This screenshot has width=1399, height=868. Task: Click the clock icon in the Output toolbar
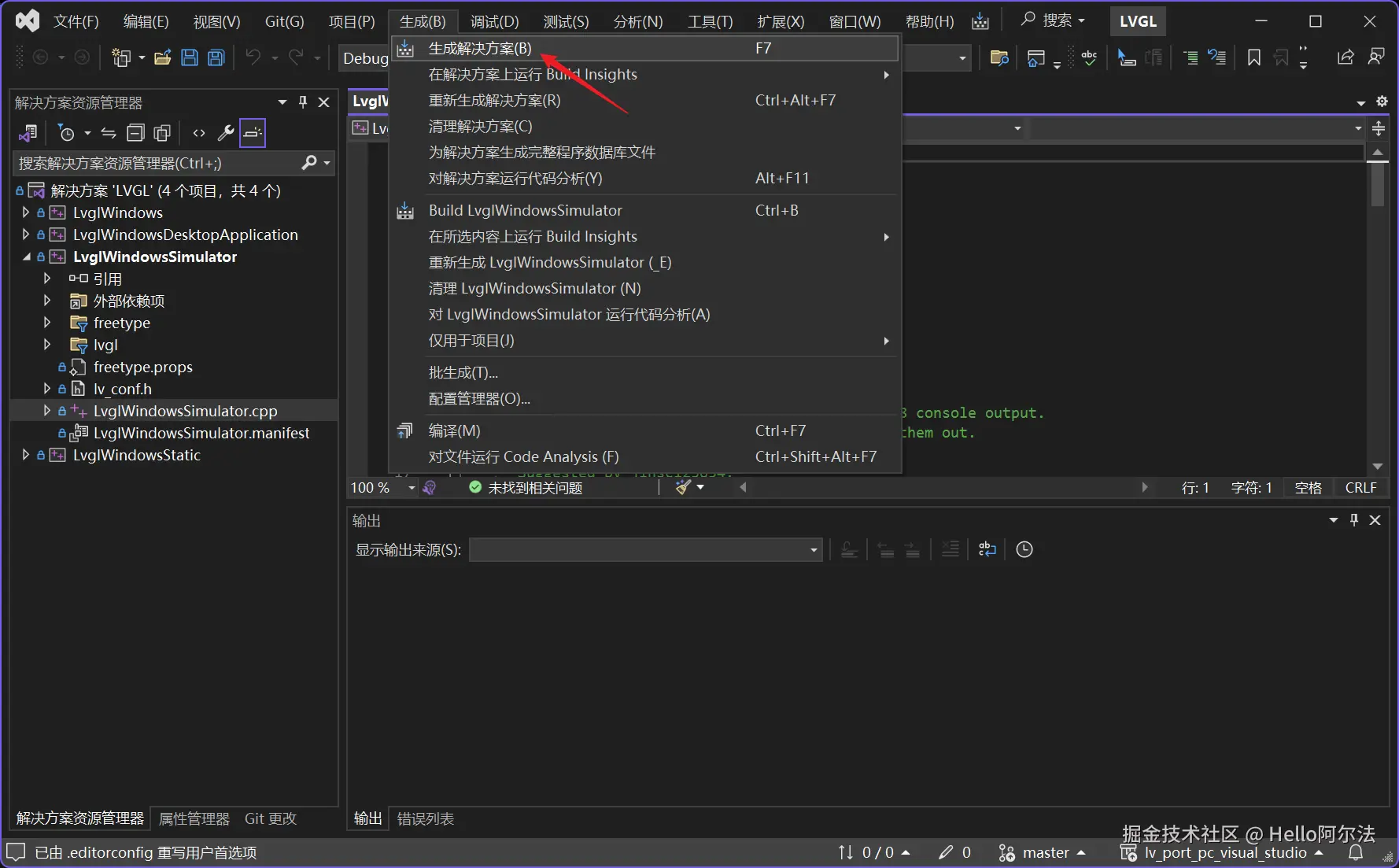[x=1024, y=549]
